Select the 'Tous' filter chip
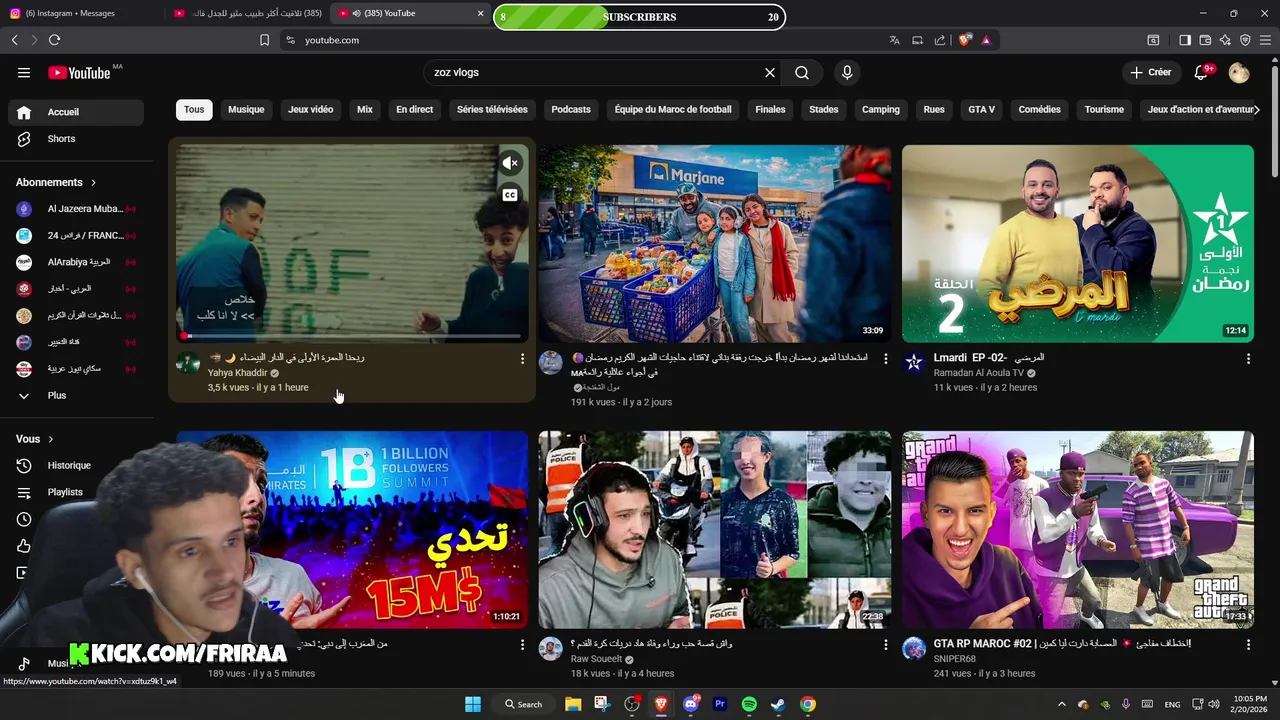Image resolution: width=1280 pixels, height=720 pixels. [194, 109]
